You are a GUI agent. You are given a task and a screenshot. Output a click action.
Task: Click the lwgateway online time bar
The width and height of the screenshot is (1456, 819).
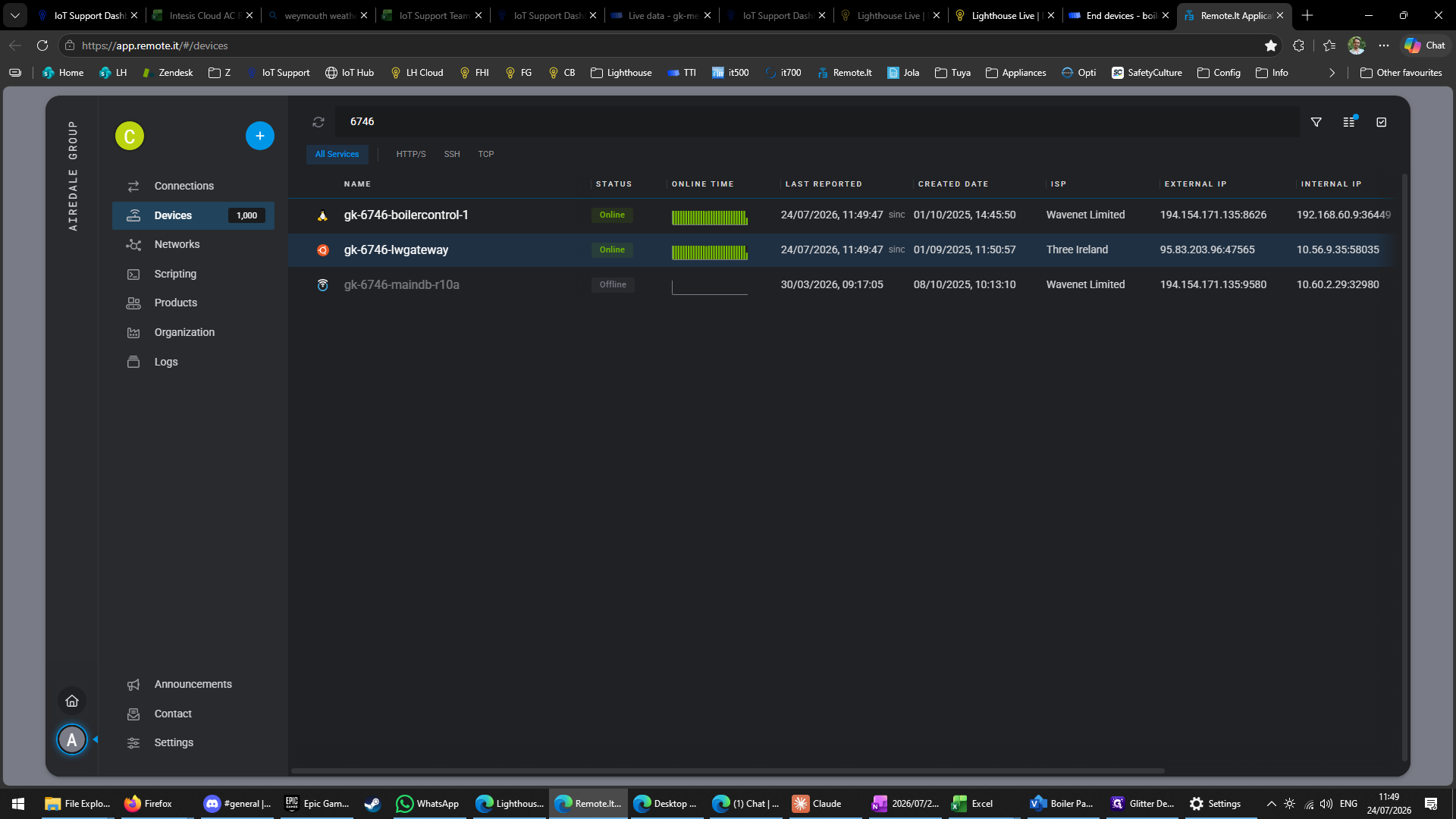[710, 252]
